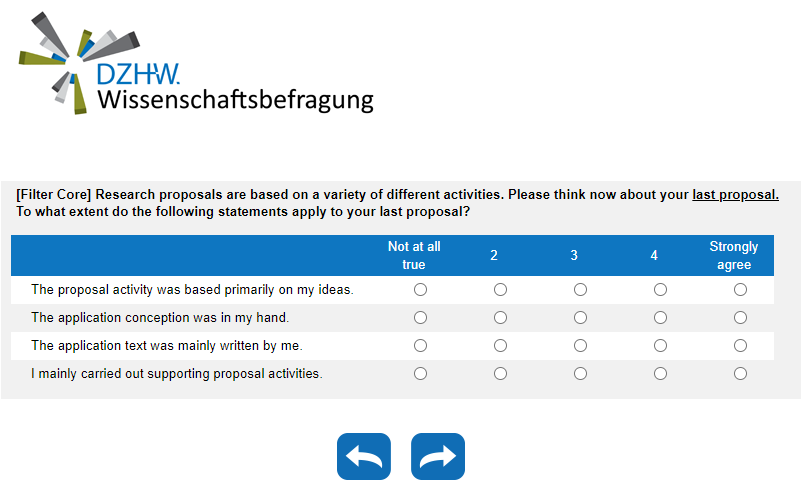Click 'The application text was mainly written by me' label
The image size is (801, 490).
click(x=167, y=346)
